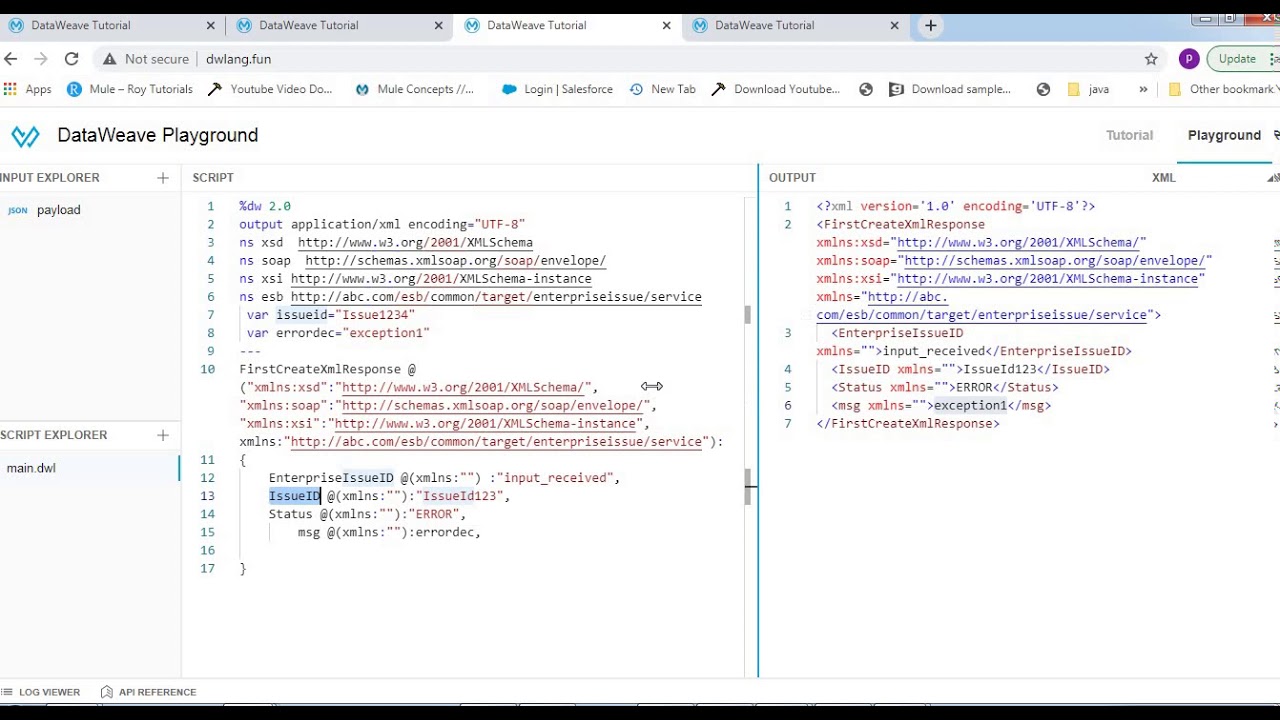Focus the dwlang.fun address bar
The width and height of the screenshot is (1280, 720).
238,59
